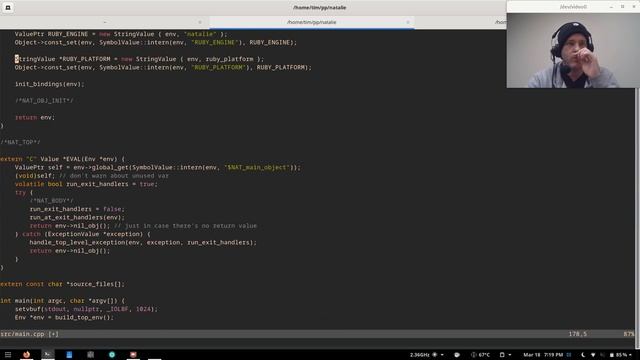Open the red app icon in taskbar
640x360 pixels.
click(133, 354)
